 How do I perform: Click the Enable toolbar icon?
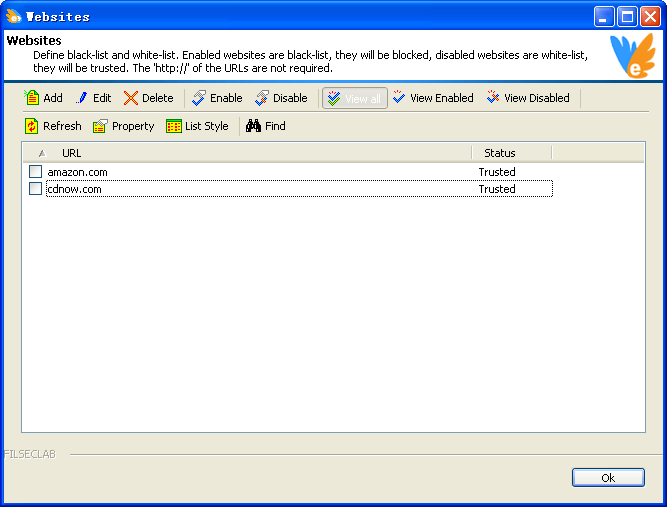click(199, 98)
